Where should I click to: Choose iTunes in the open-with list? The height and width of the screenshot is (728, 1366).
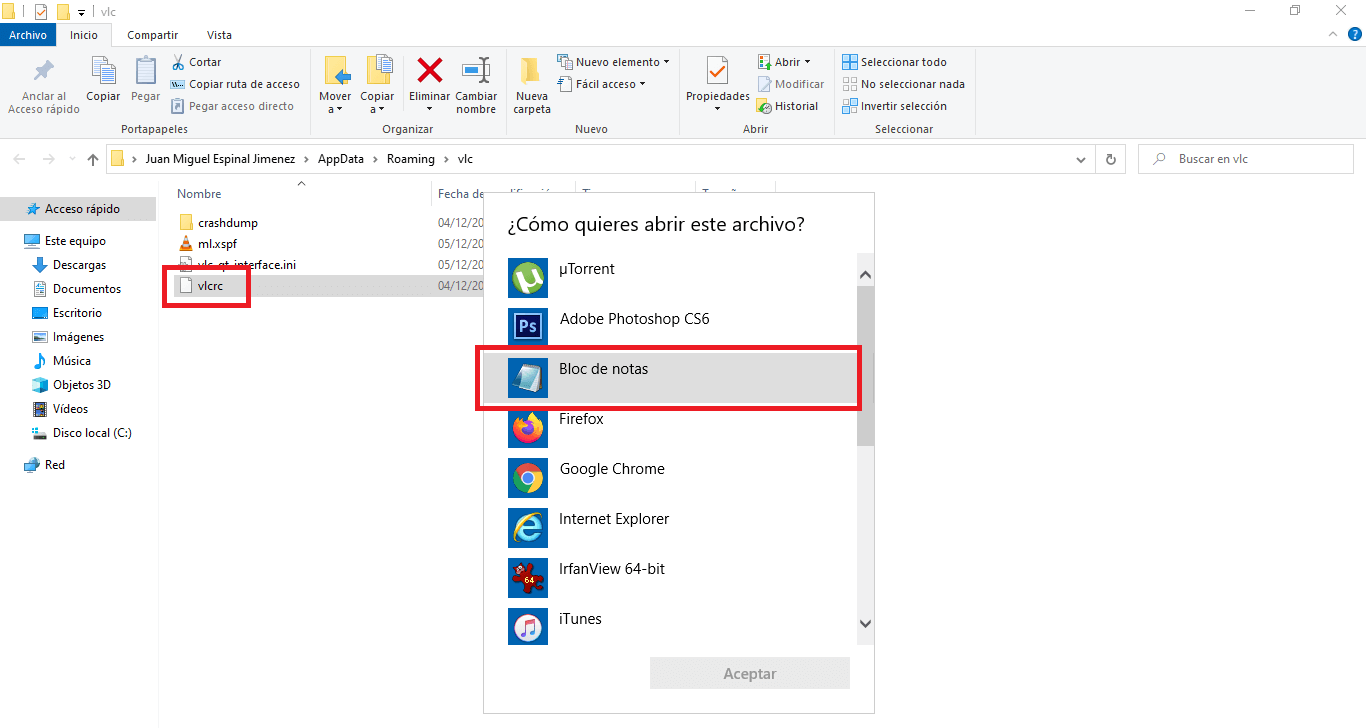[x=670, y=625]
